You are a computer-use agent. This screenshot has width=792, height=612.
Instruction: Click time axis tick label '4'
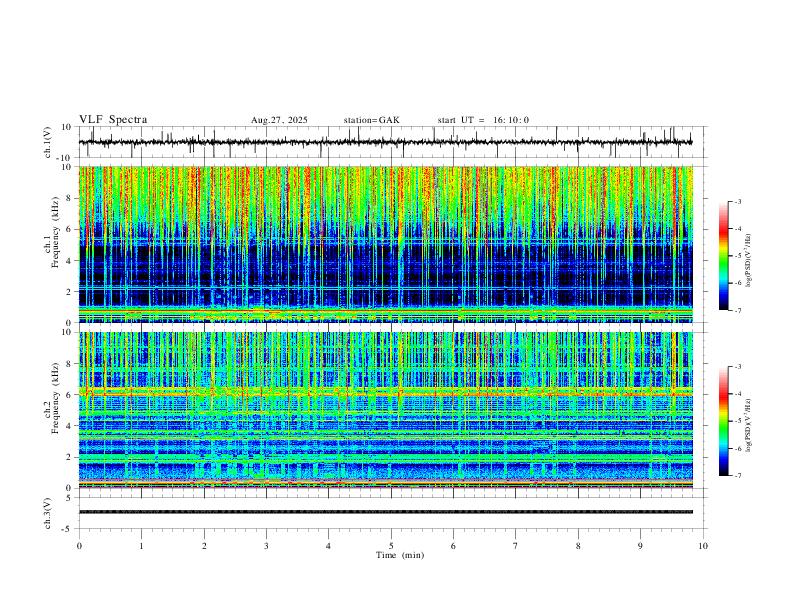[328, 546]
